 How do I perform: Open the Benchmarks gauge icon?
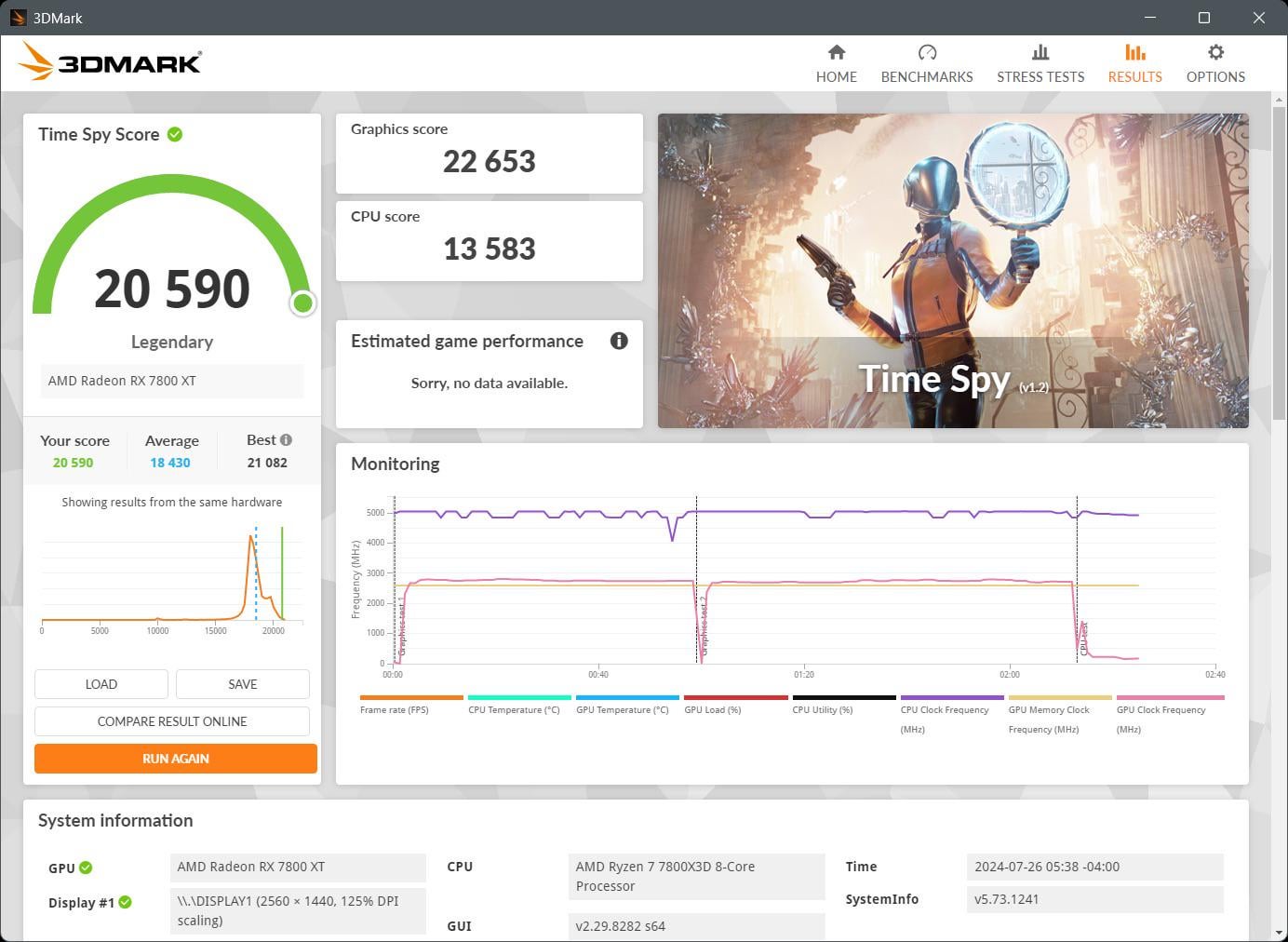pos(927,52)
